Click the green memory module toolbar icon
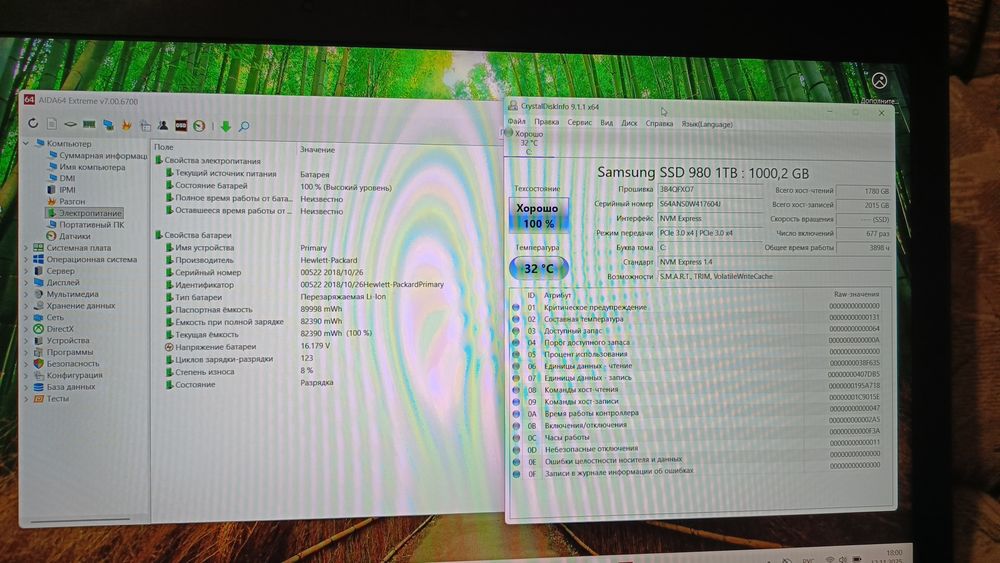This screenshot has width=1000, height=563. tap(89, 124)
